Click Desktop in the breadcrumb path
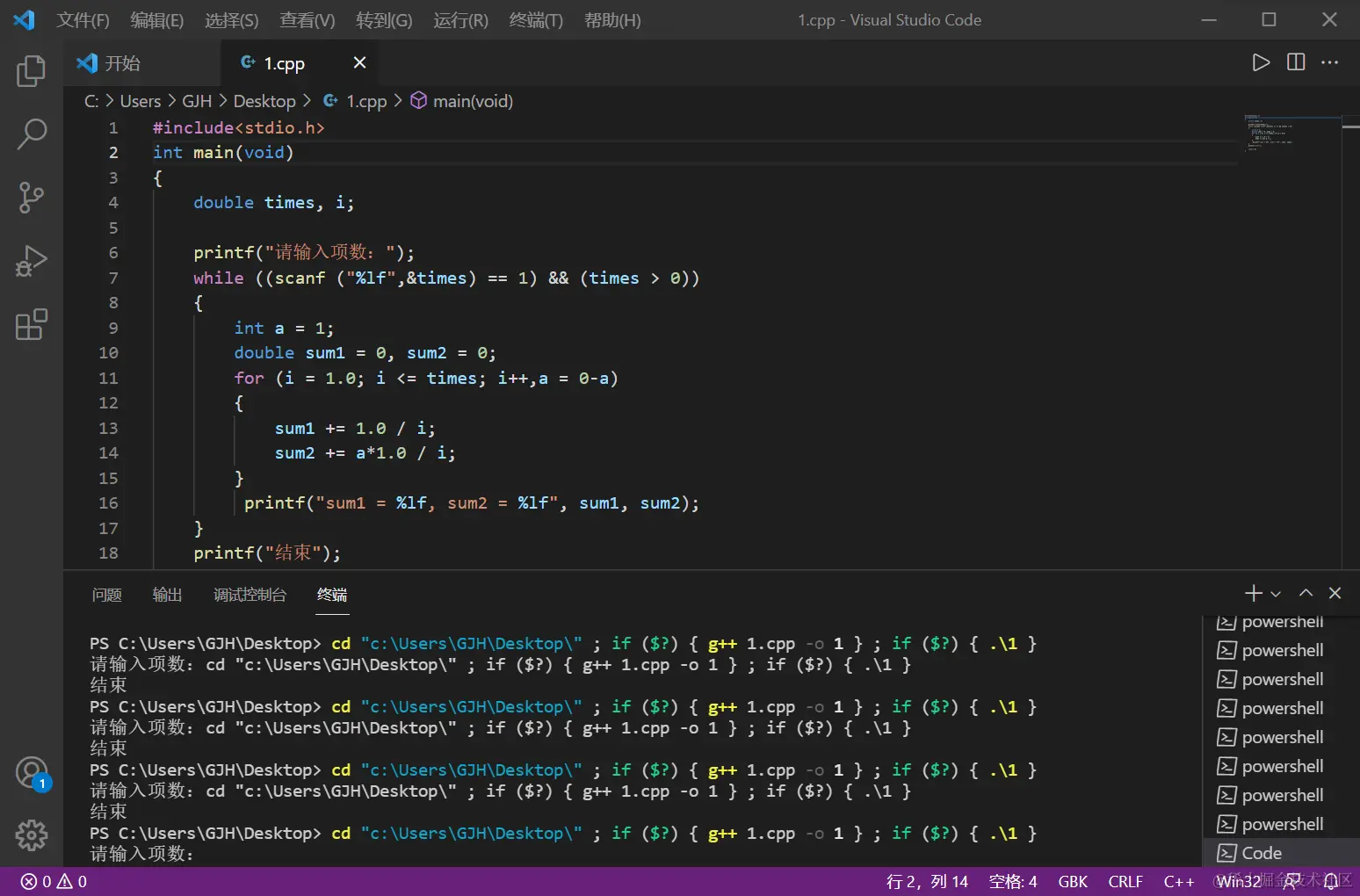 pos(264,101)
